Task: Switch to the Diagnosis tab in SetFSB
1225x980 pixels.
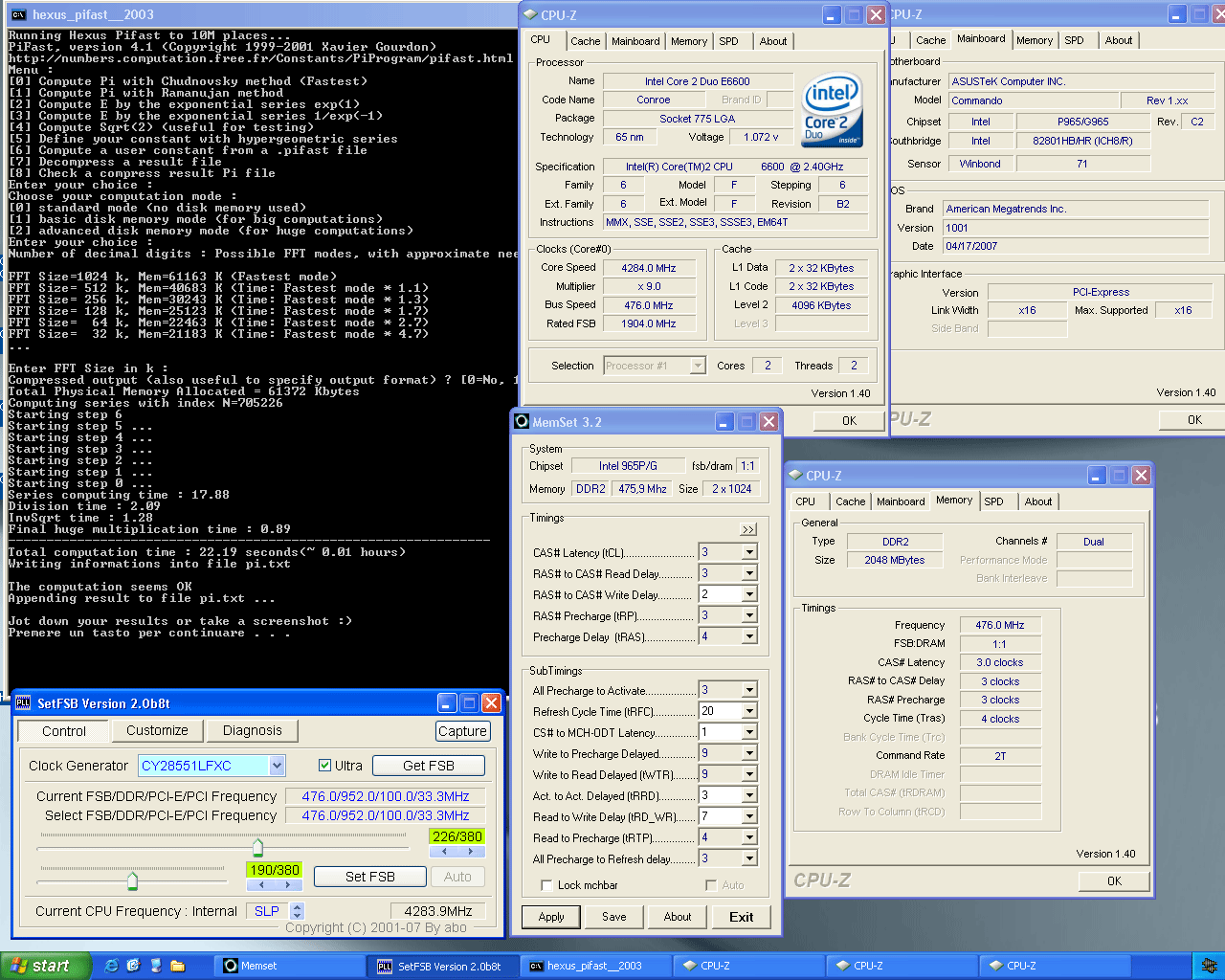Action: click(x=253, y=730)
